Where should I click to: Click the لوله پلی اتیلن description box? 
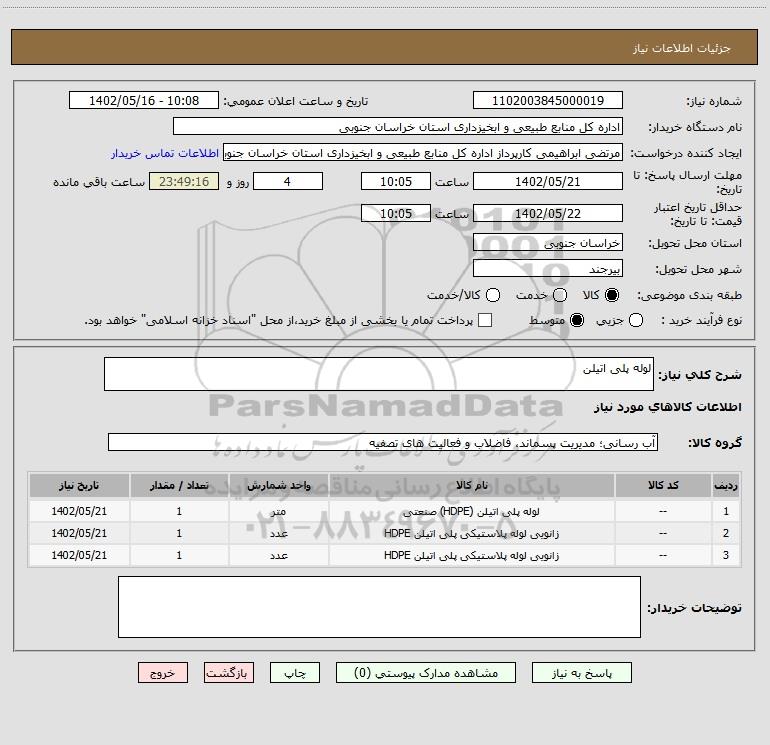(379, 374)
